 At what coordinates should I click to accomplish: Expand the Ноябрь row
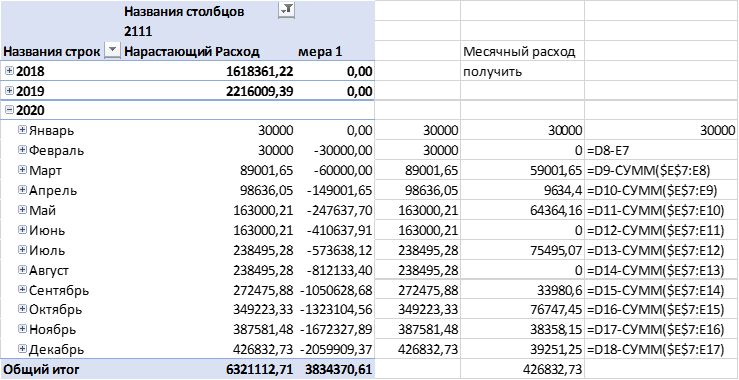pos(22,329)
